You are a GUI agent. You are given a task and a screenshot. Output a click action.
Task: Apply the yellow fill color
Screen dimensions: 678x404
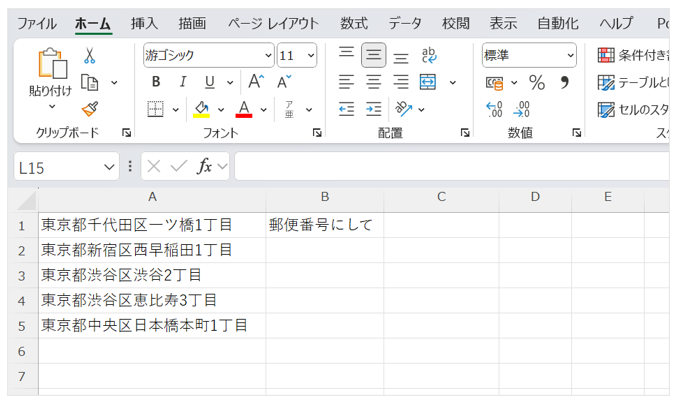201,108
